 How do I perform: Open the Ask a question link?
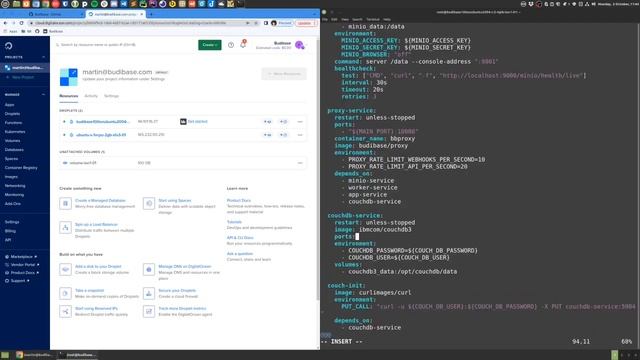pos(240,254)
